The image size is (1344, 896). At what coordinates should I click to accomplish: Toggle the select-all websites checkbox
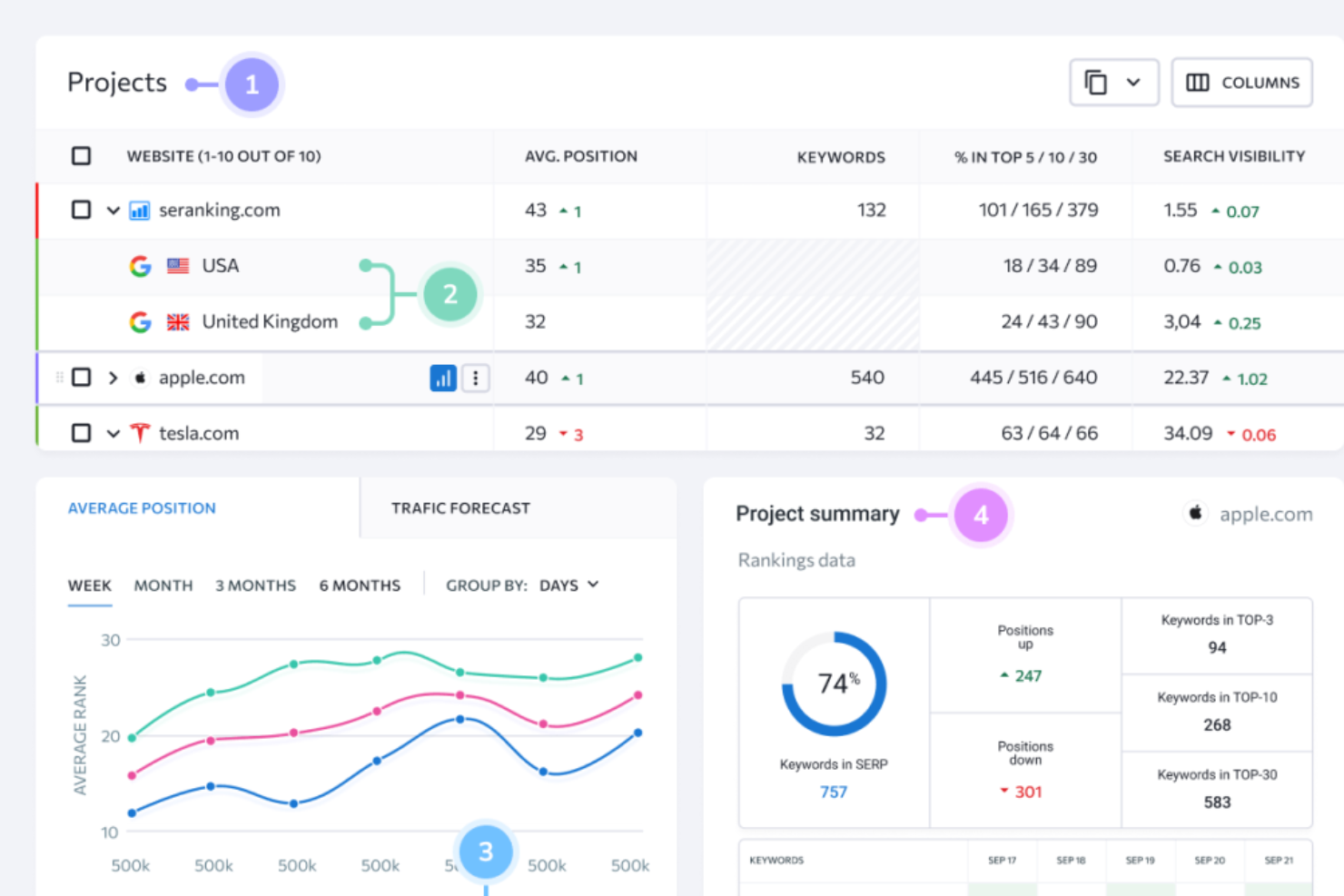82,156
